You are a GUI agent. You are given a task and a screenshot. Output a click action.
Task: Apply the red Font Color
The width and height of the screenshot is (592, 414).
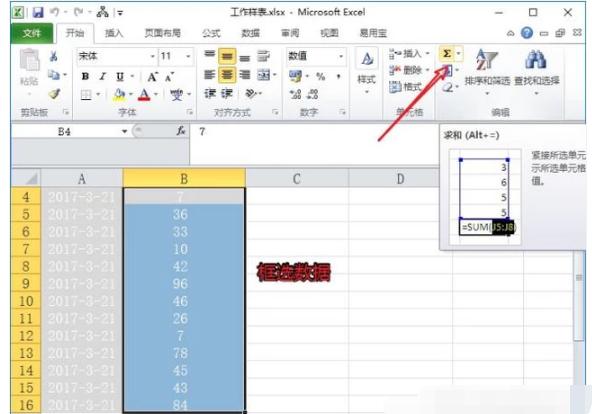click(x=144, y=94)
